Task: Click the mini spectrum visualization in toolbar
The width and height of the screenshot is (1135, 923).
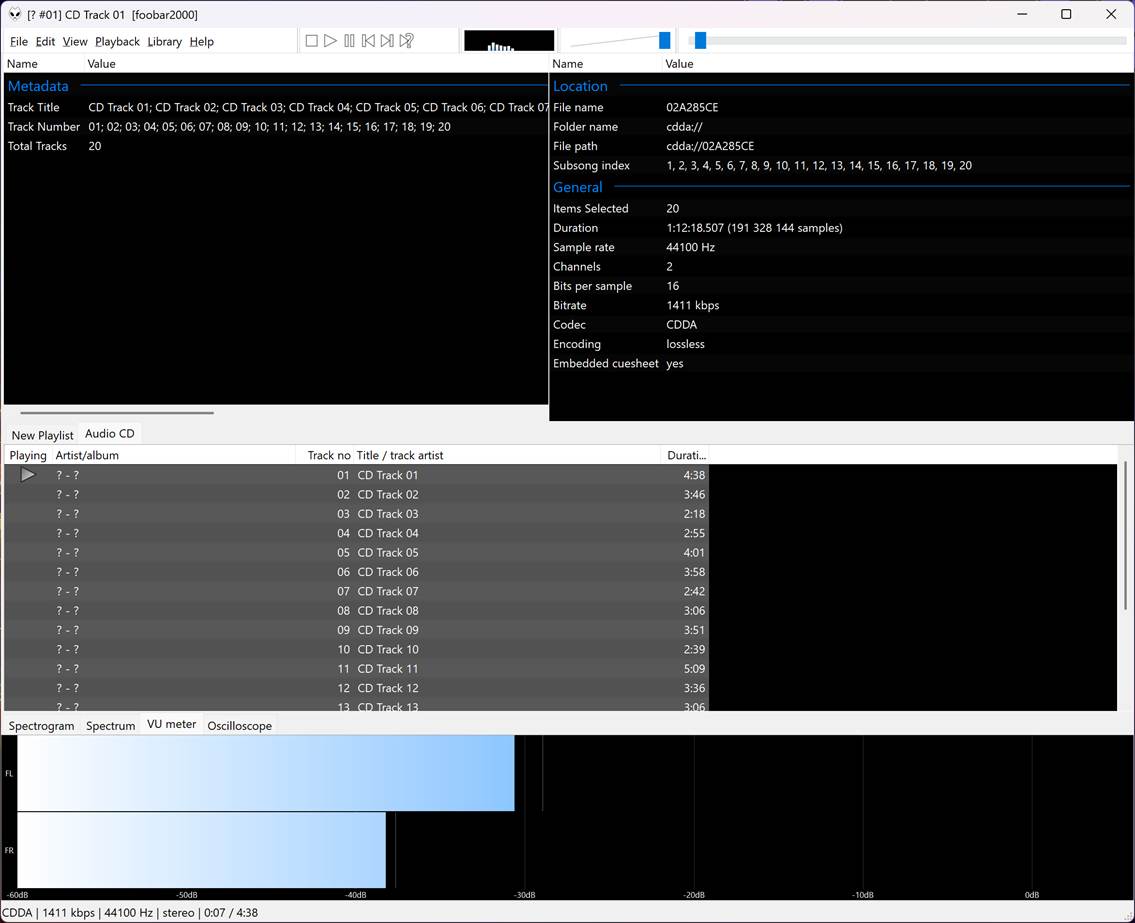Action: tap(509, 41)
